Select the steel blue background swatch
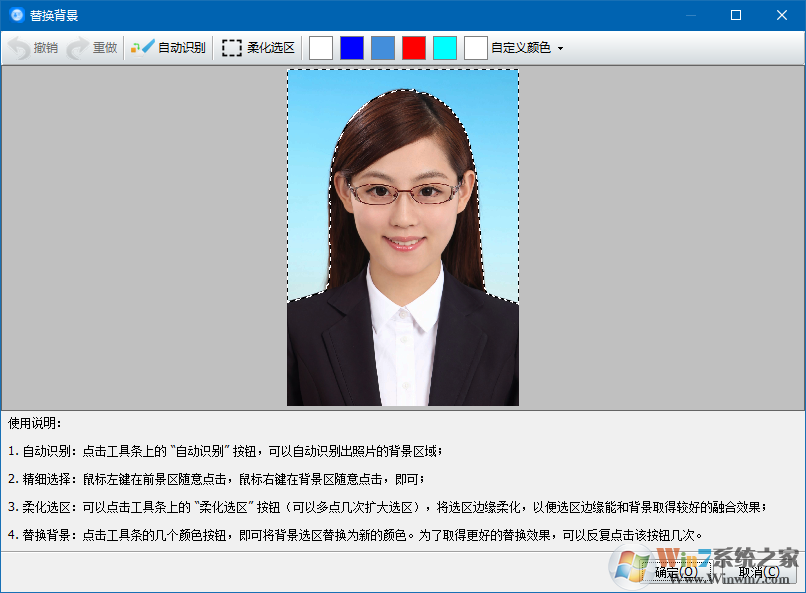This screenshot has width=806, height=593. (382, 47)
